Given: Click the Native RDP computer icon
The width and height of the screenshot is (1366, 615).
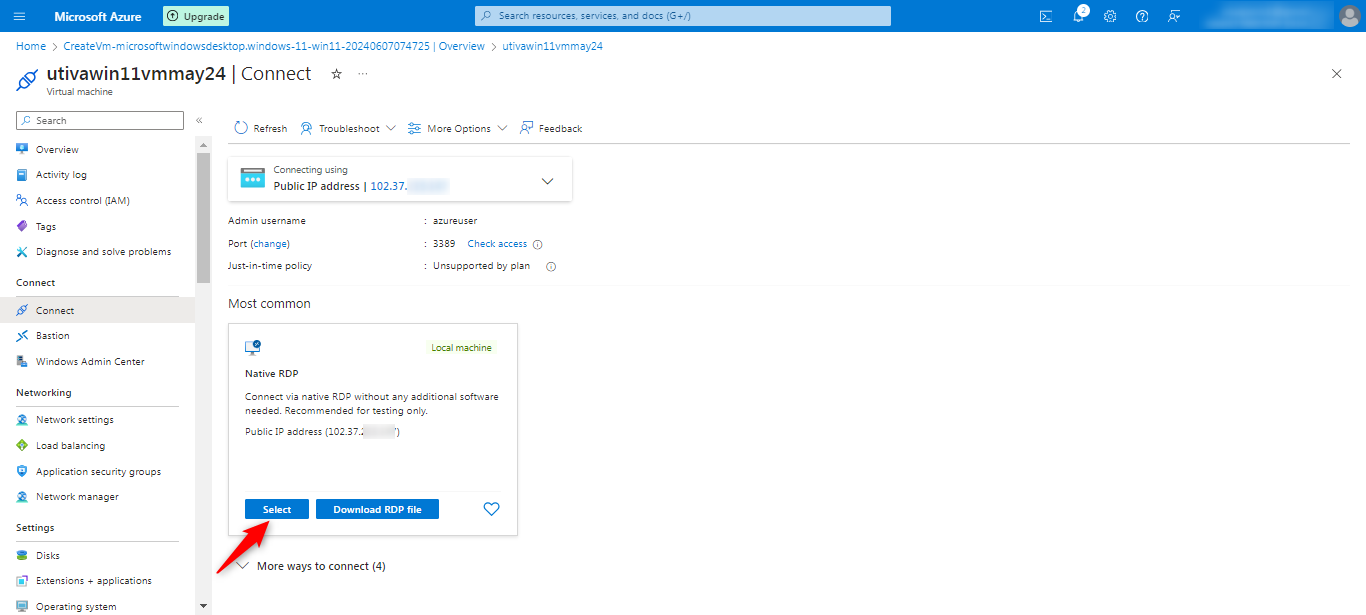Looking at the screenshot, I should tap(253, 347).
